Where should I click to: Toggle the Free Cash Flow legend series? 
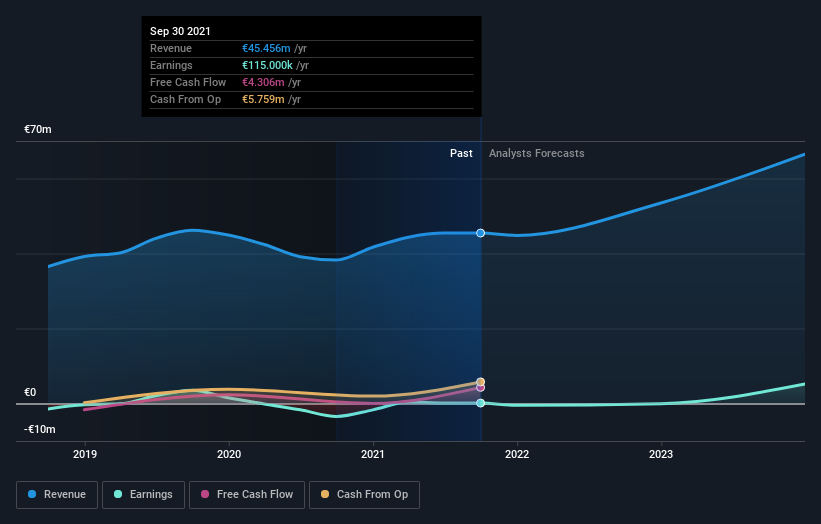pos(247,495)
